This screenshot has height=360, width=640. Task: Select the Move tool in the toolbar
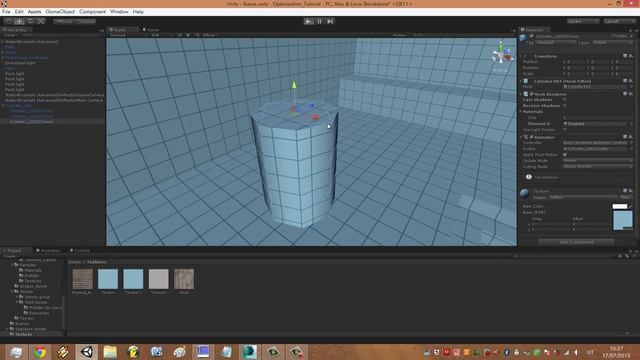click(19, 21)
